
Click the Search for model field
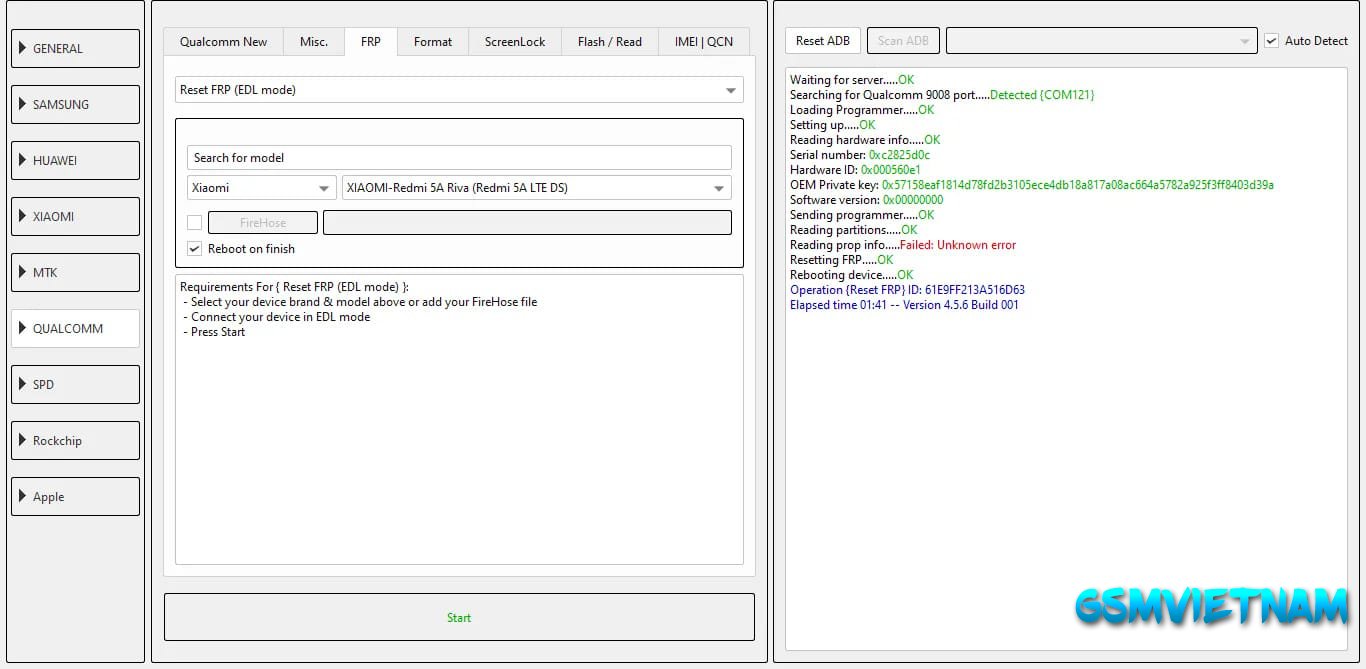coord(459,158)
